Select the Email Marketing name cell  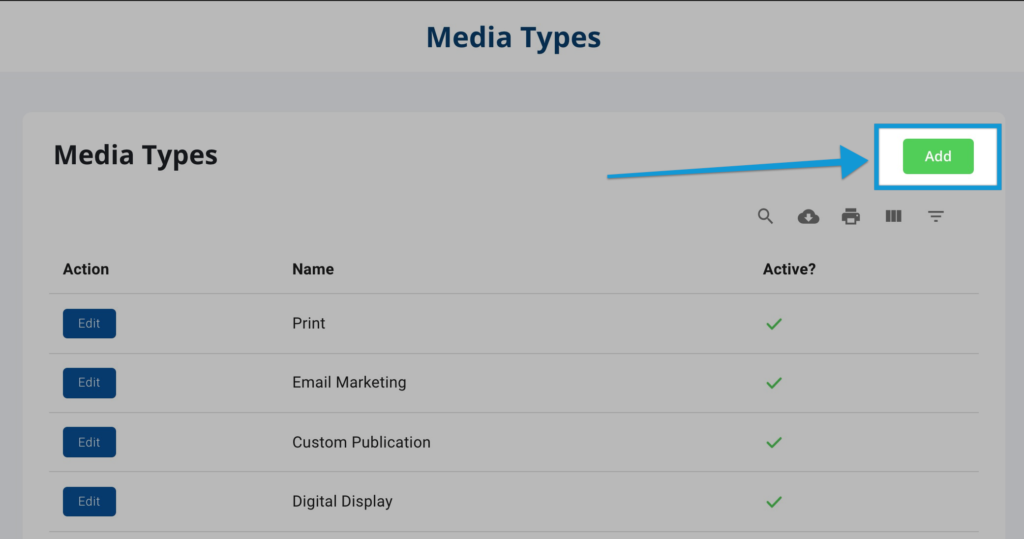point(349,382)
